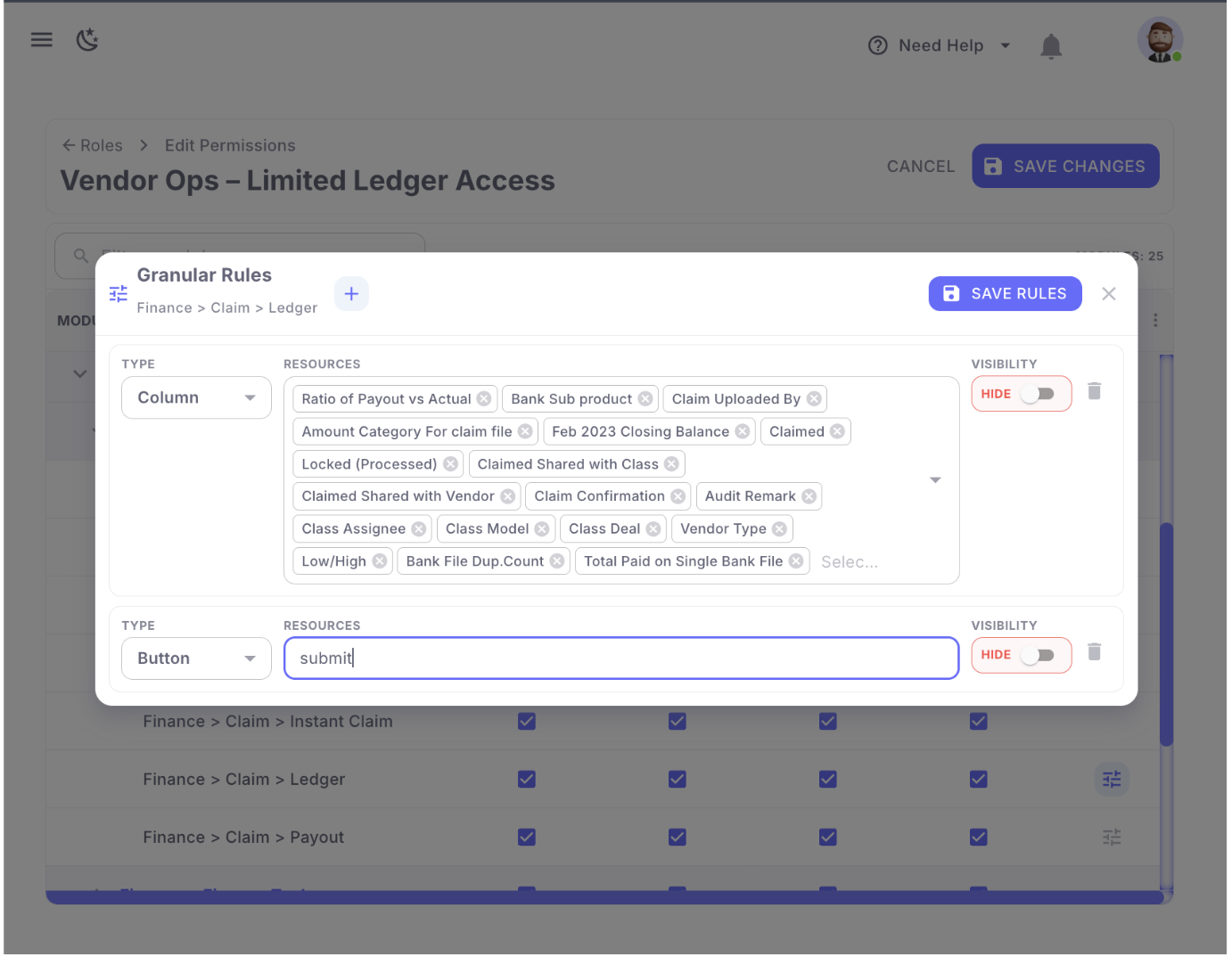The image size is (1232, 957).
Task: Open the notifications bell
Action: [x=1051, y=46]
